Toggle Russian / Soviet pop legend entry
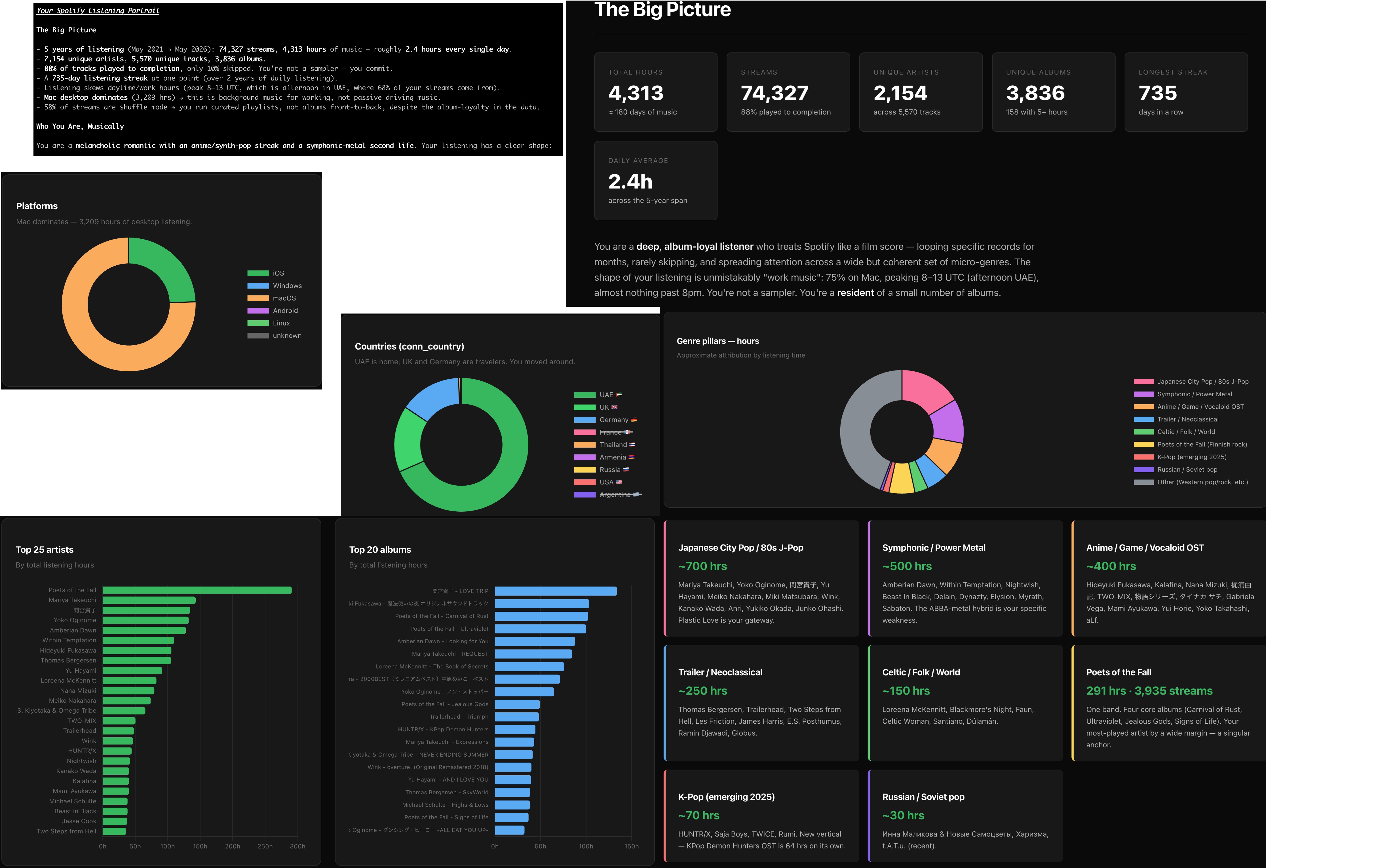Image resolution: width=1376 pixels, height=868 pixels. tap(1175, 469)
